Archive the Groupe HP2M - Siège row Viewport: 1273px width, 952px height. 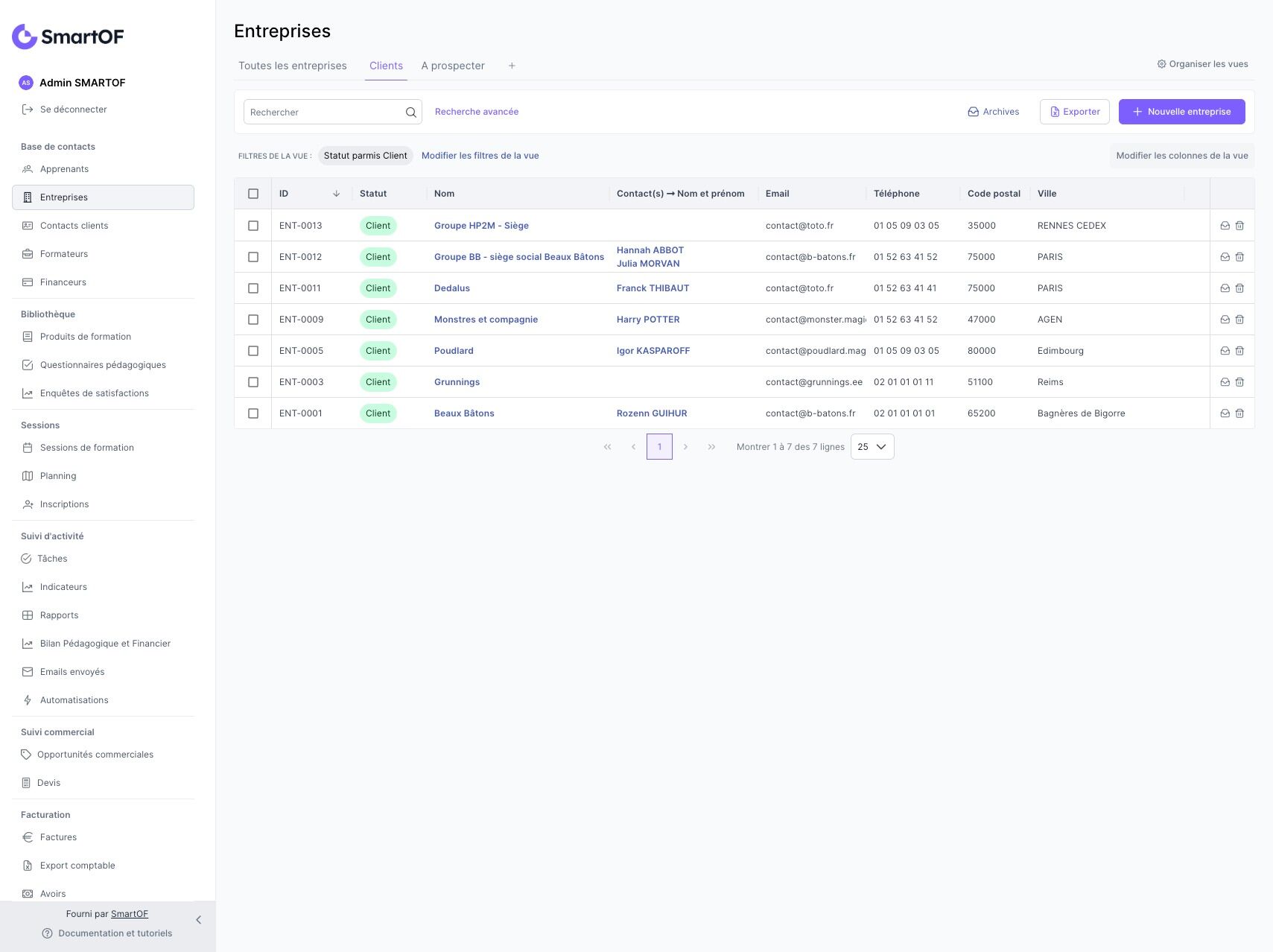coord(1225,226)
